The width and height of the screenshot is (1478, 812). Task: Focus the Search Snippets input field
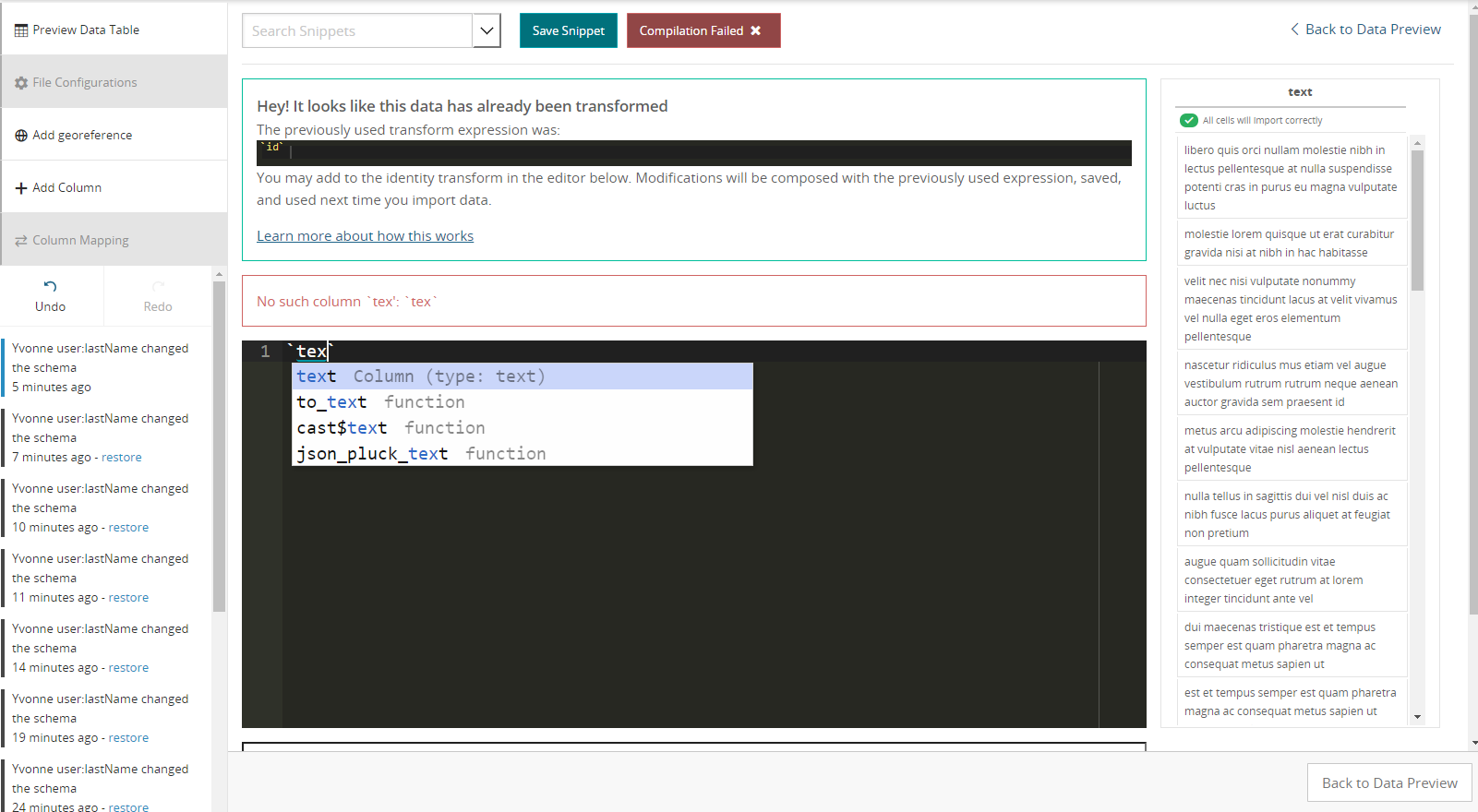click(357, 30)
